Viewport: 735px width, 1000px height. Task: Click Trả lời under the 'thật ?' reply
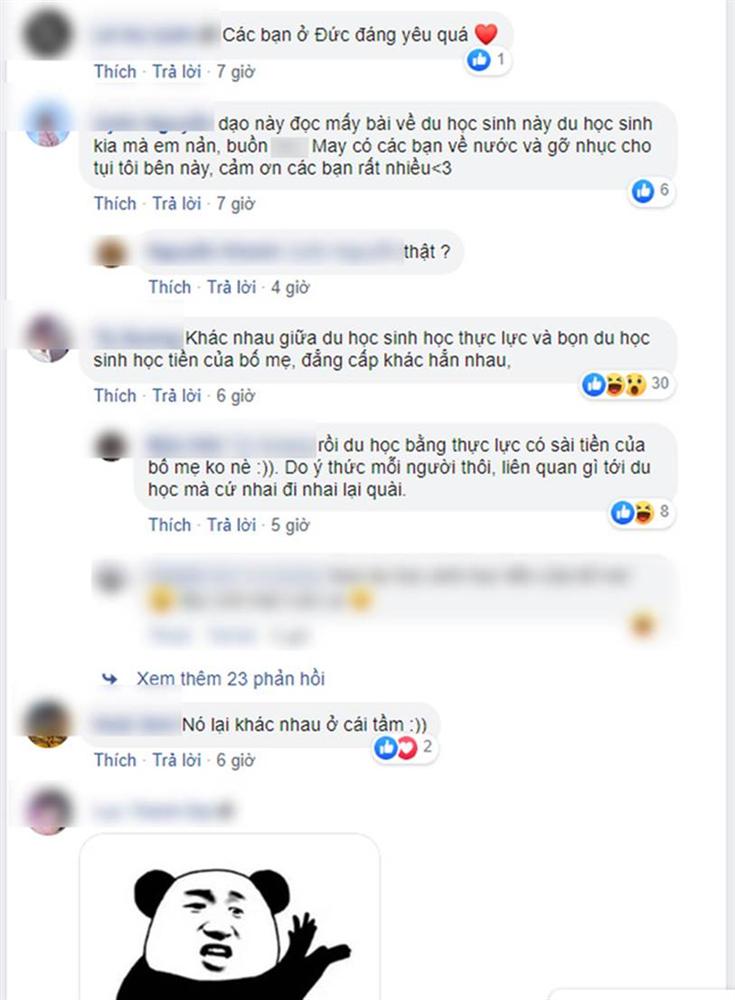(232, 288)
